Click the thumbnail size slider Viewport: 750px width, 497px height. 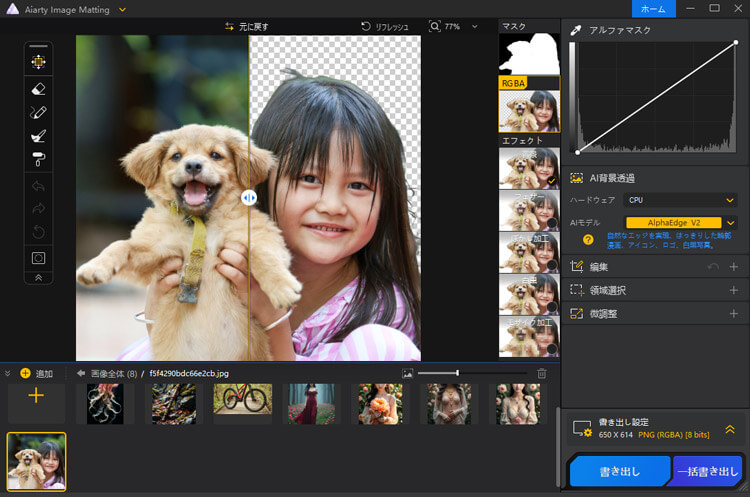[472, 373]
